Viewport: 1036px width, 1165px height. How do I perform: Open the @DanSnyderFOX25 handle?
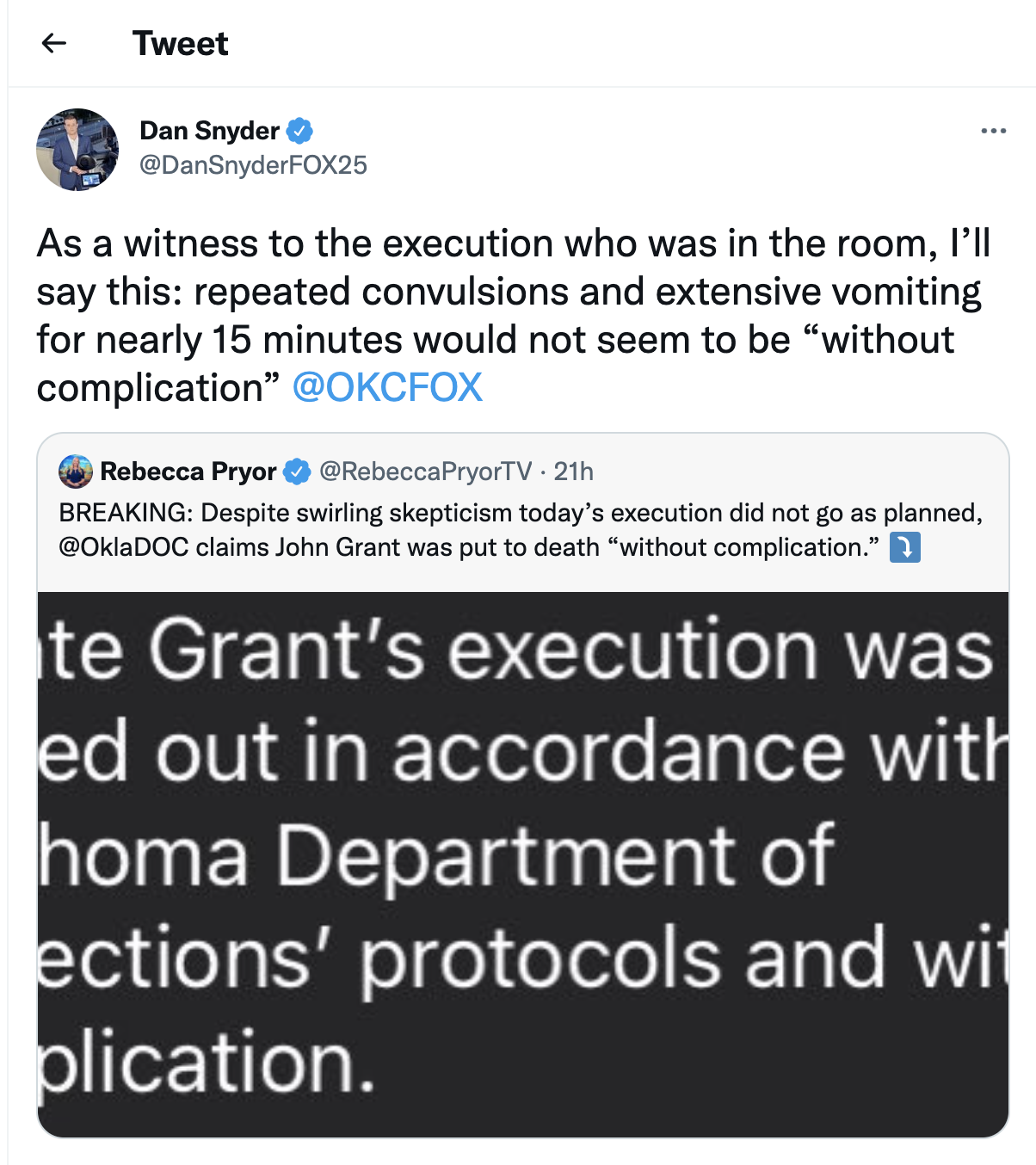pos(253,164)
